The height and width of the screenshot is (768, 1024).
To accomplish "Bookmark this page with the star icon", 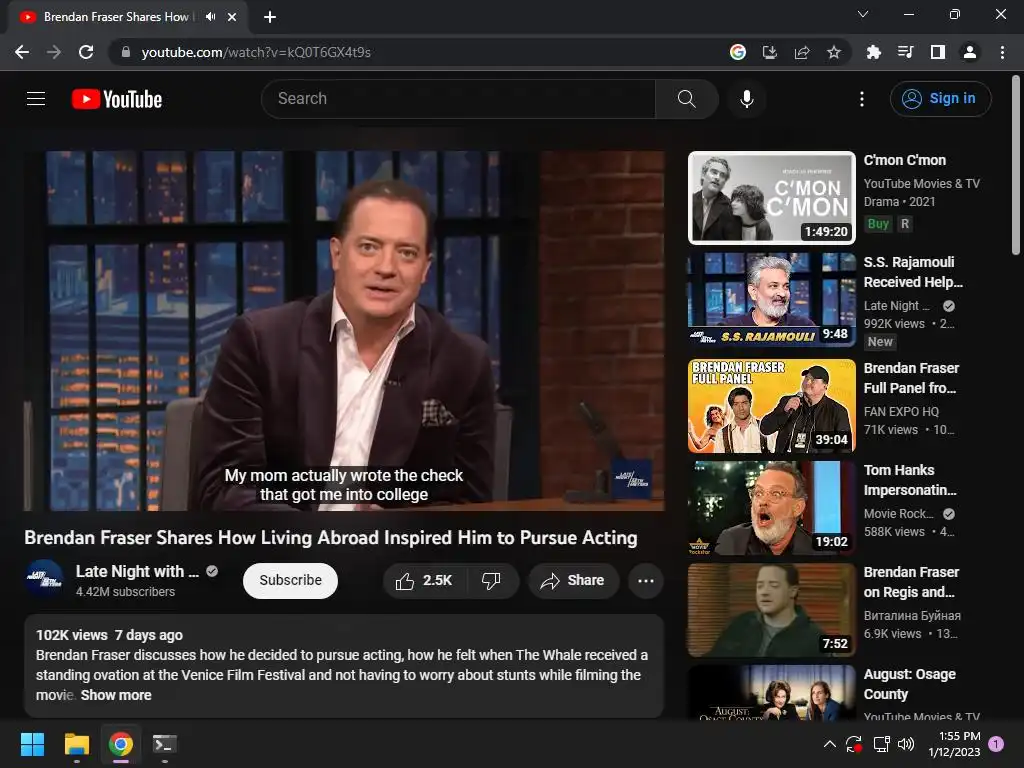I will point(834,52).
